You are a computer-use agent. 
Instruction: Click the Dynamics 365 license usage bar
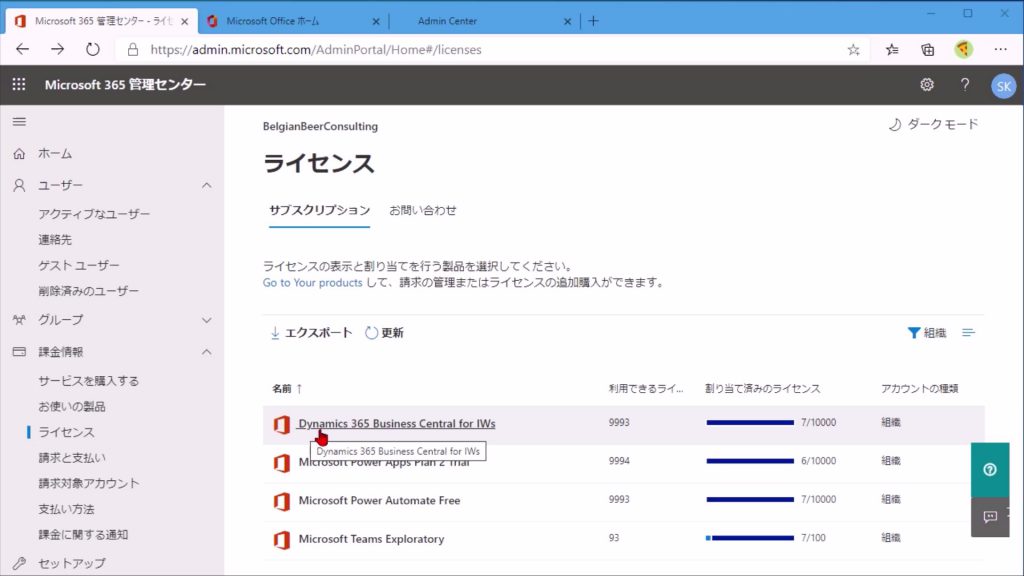coord(750,423)
